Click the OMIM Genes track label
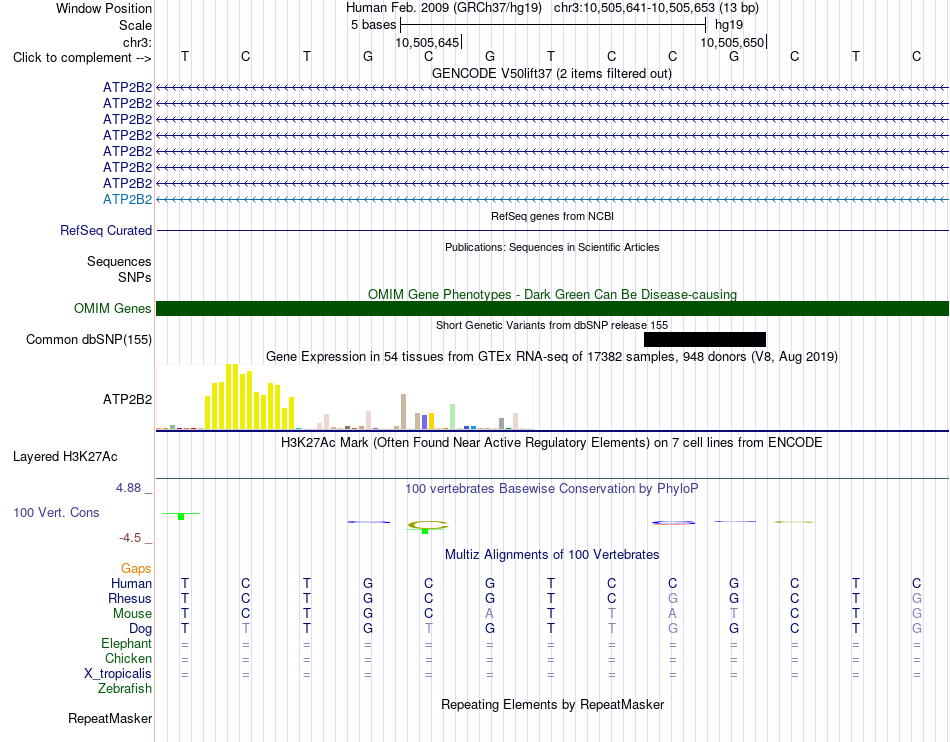Viewport: 950px width, 742px height. [x=113, y=308]
